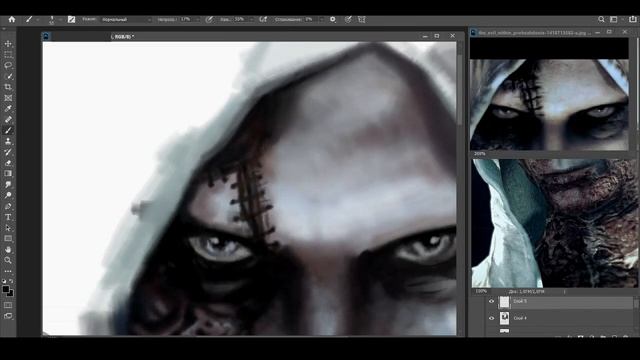
Task: Open the smoothing options gear
Action: [x=333, y=19]
